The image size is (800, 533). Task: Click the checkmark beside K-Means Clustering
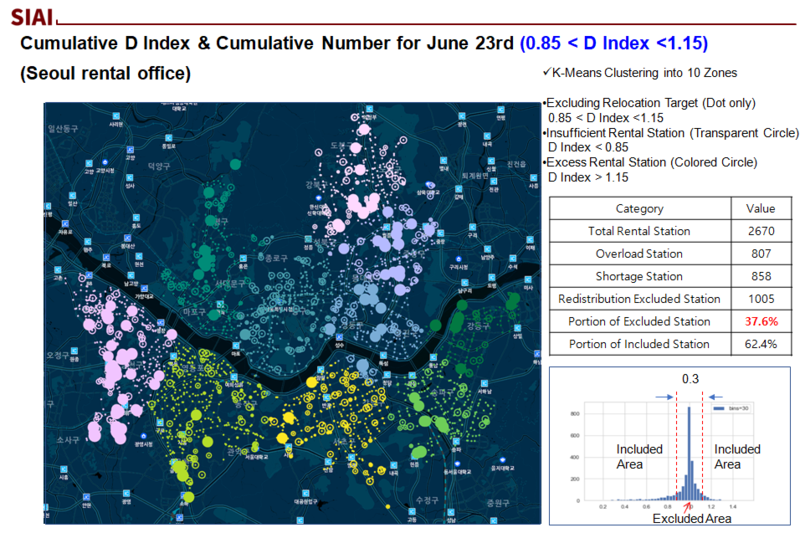pyautogui.click(x=546, y=74)
